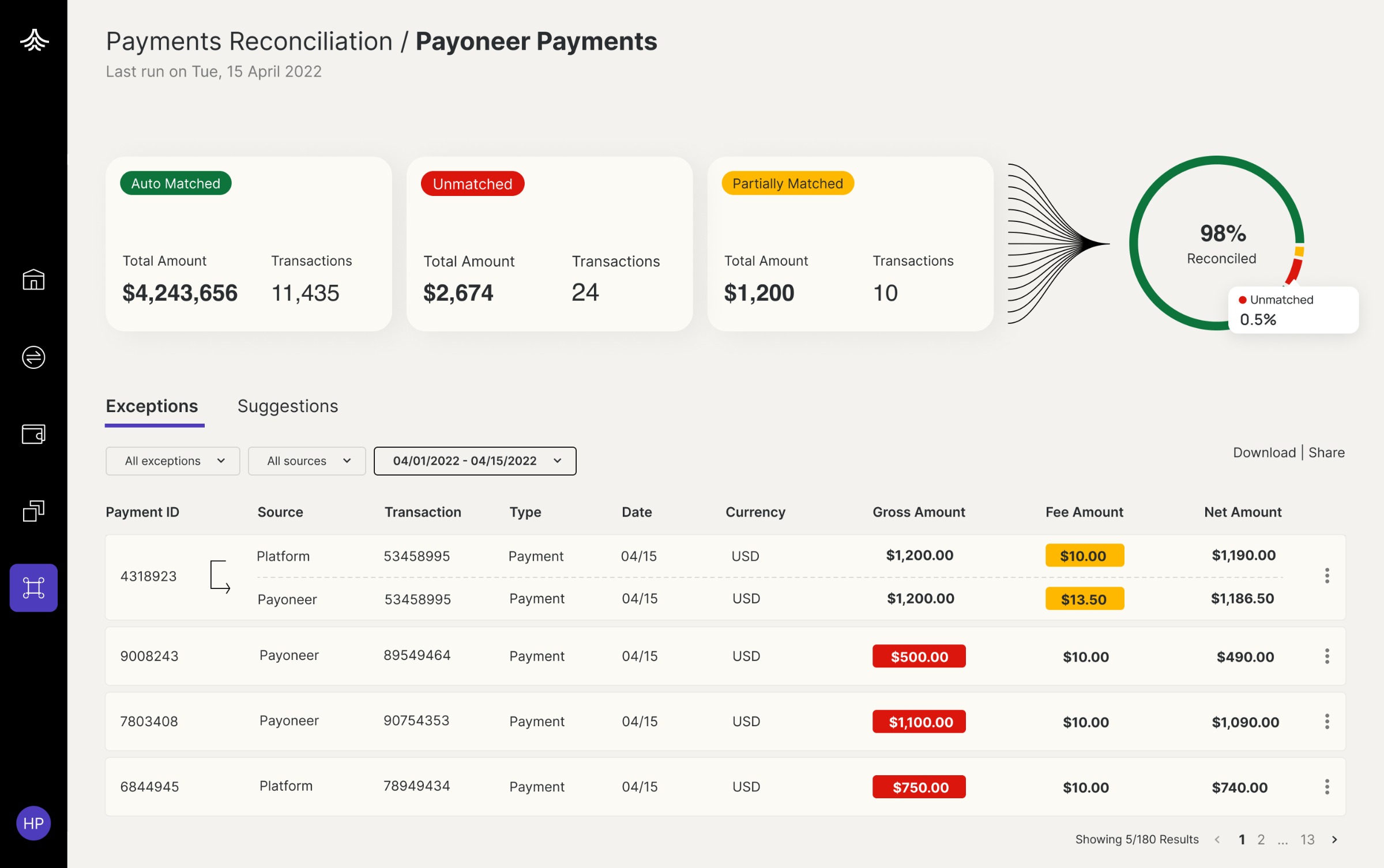Image resolution: width=1384 pixels, height=868 pixels.
Task: Click Unmatched total $2,674
Action: pyautogui.click(x=458, y=293)
